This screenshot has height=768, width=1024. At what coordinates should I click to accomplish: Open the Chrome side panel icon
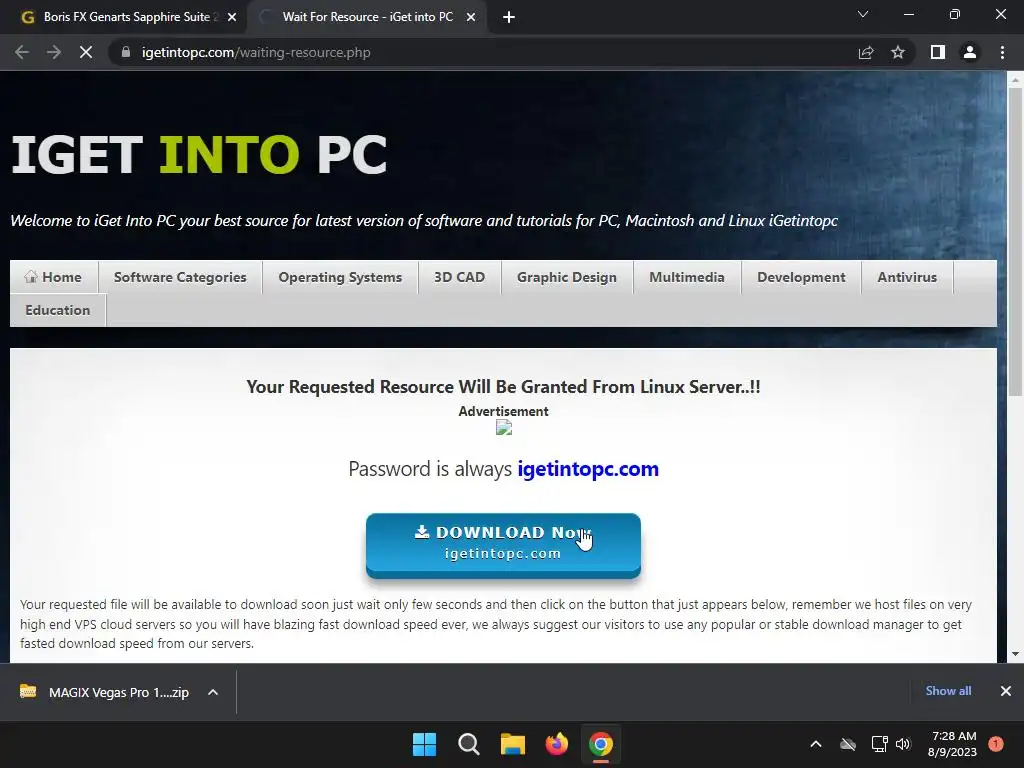point(938,52)
